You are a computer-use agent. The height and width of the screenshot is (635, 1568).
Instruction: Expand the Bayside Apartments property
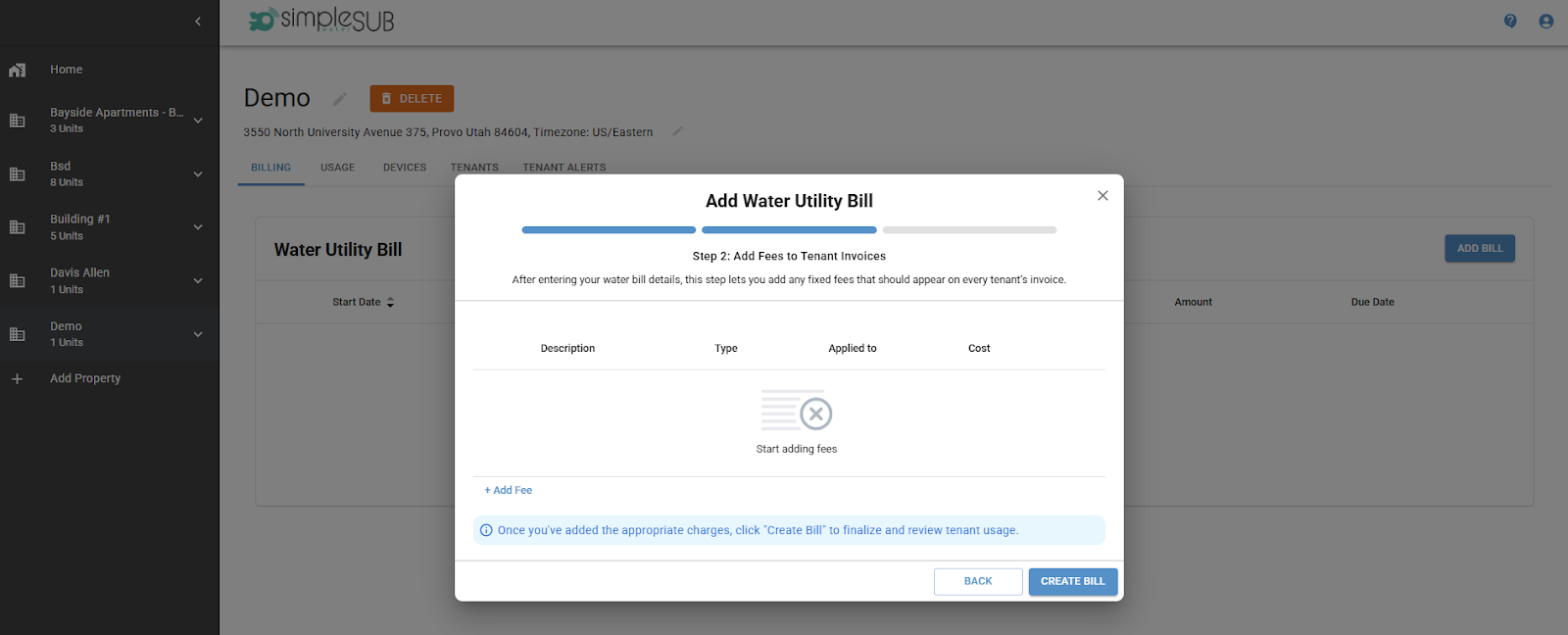point(198,121)
